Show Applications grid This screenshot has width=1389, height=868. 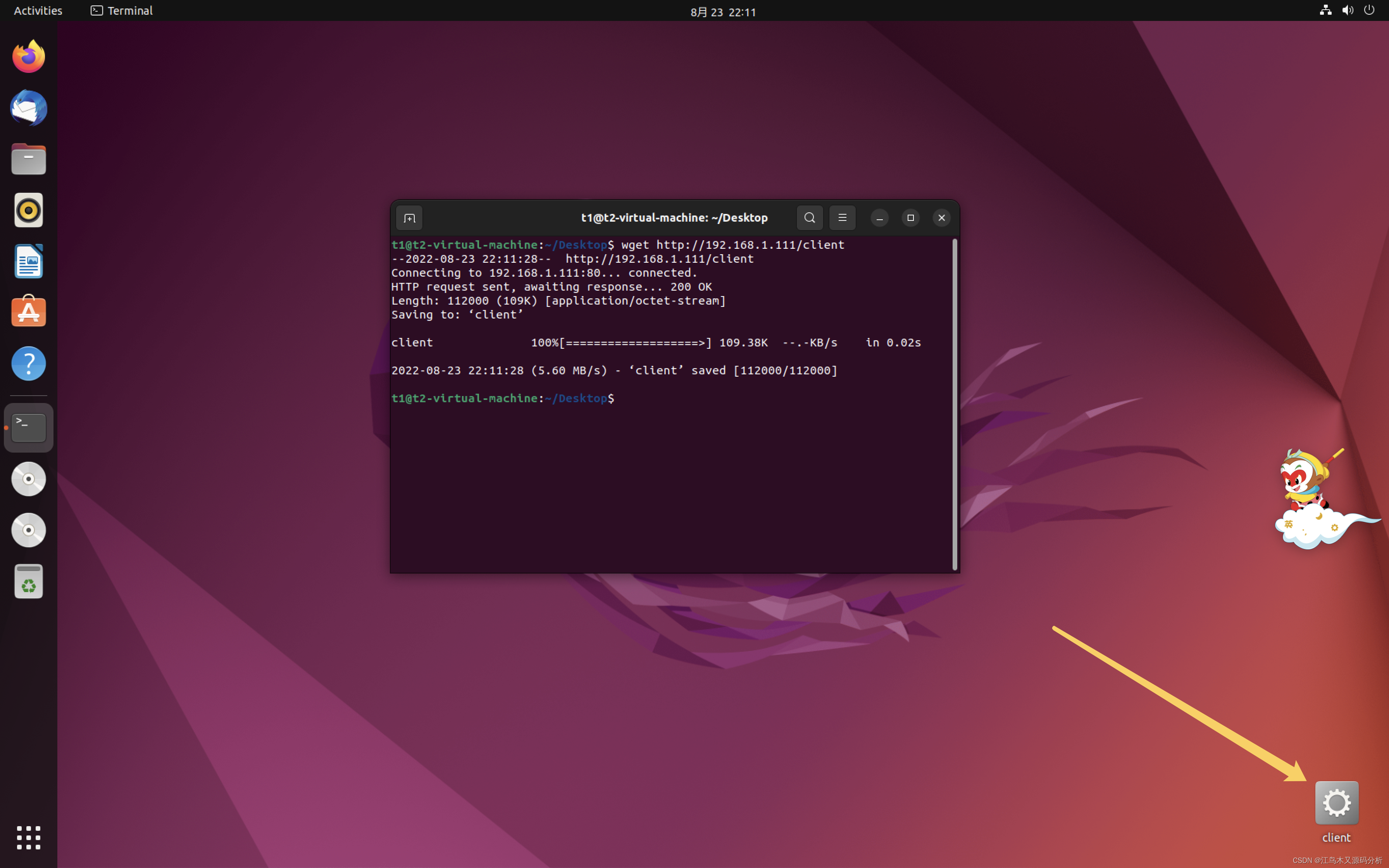[x=29, y=838]
